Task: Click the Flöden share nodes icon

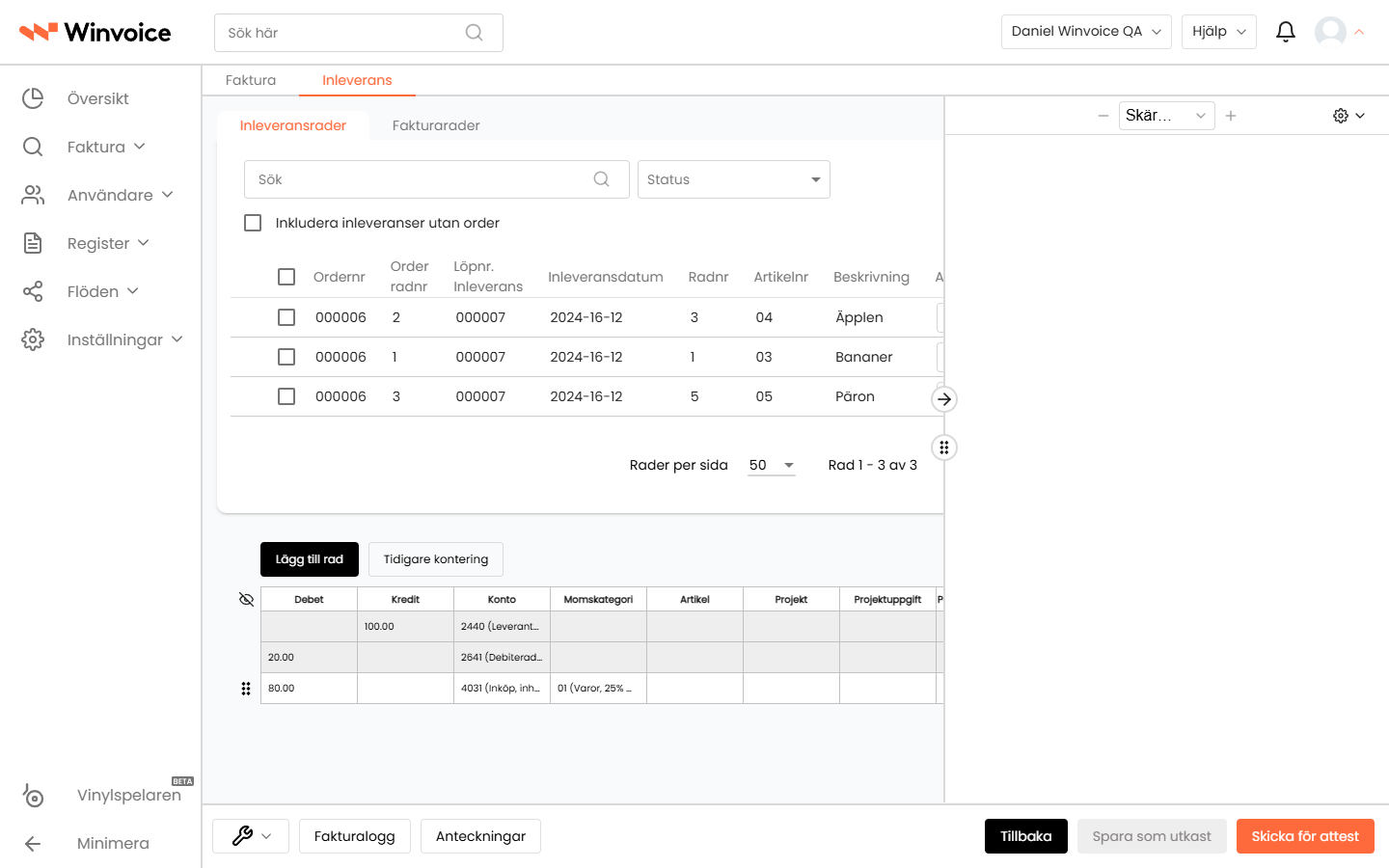Action: coord(33,291)
